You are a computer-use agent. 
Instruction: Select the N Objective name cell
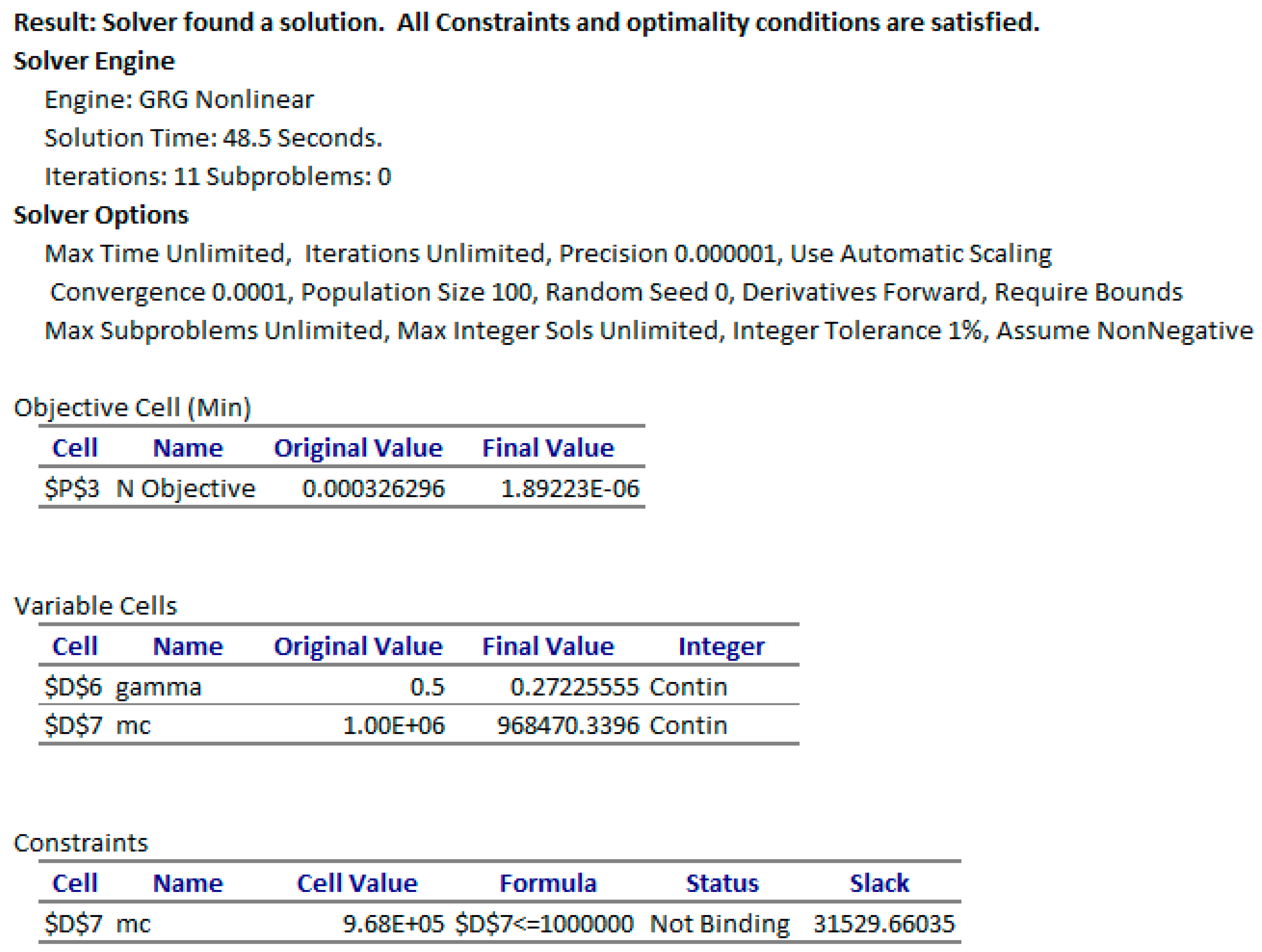185,488
